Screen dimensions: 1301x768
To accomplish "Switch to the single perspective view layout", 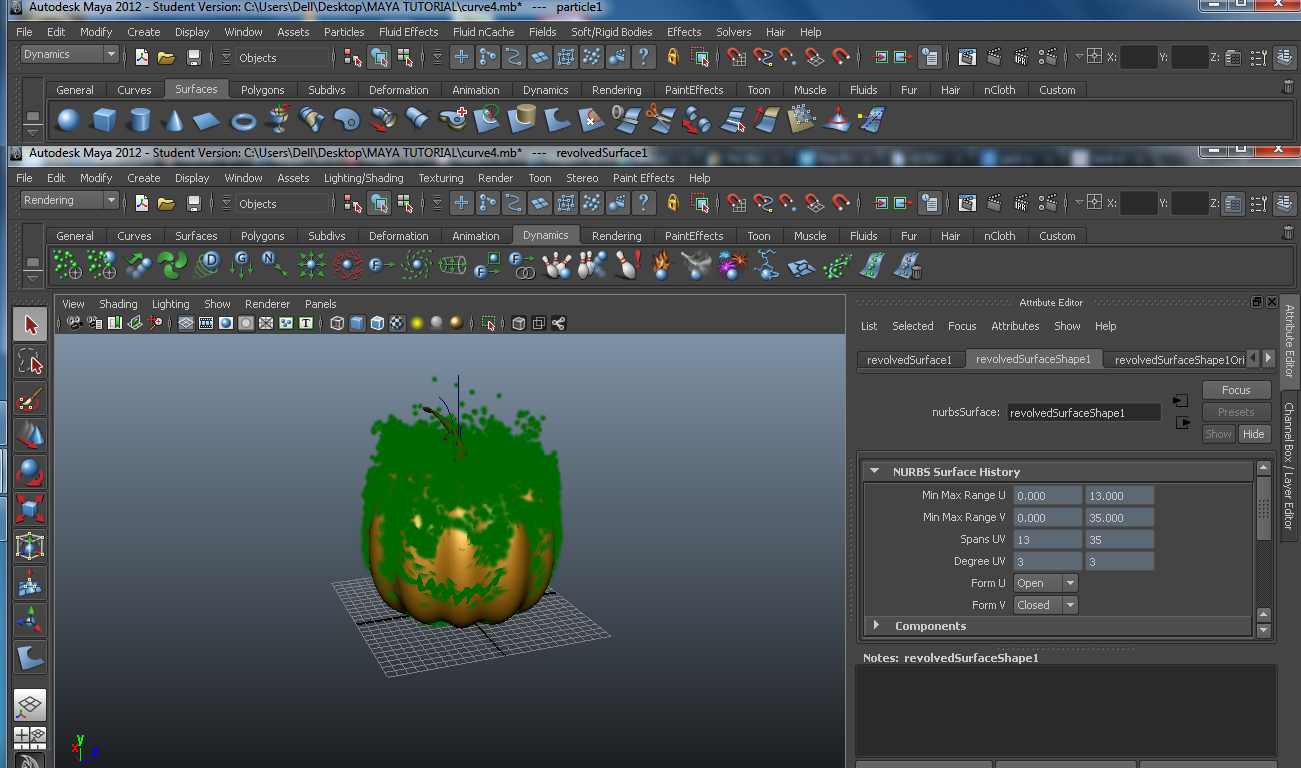I will tap(30, 706).
